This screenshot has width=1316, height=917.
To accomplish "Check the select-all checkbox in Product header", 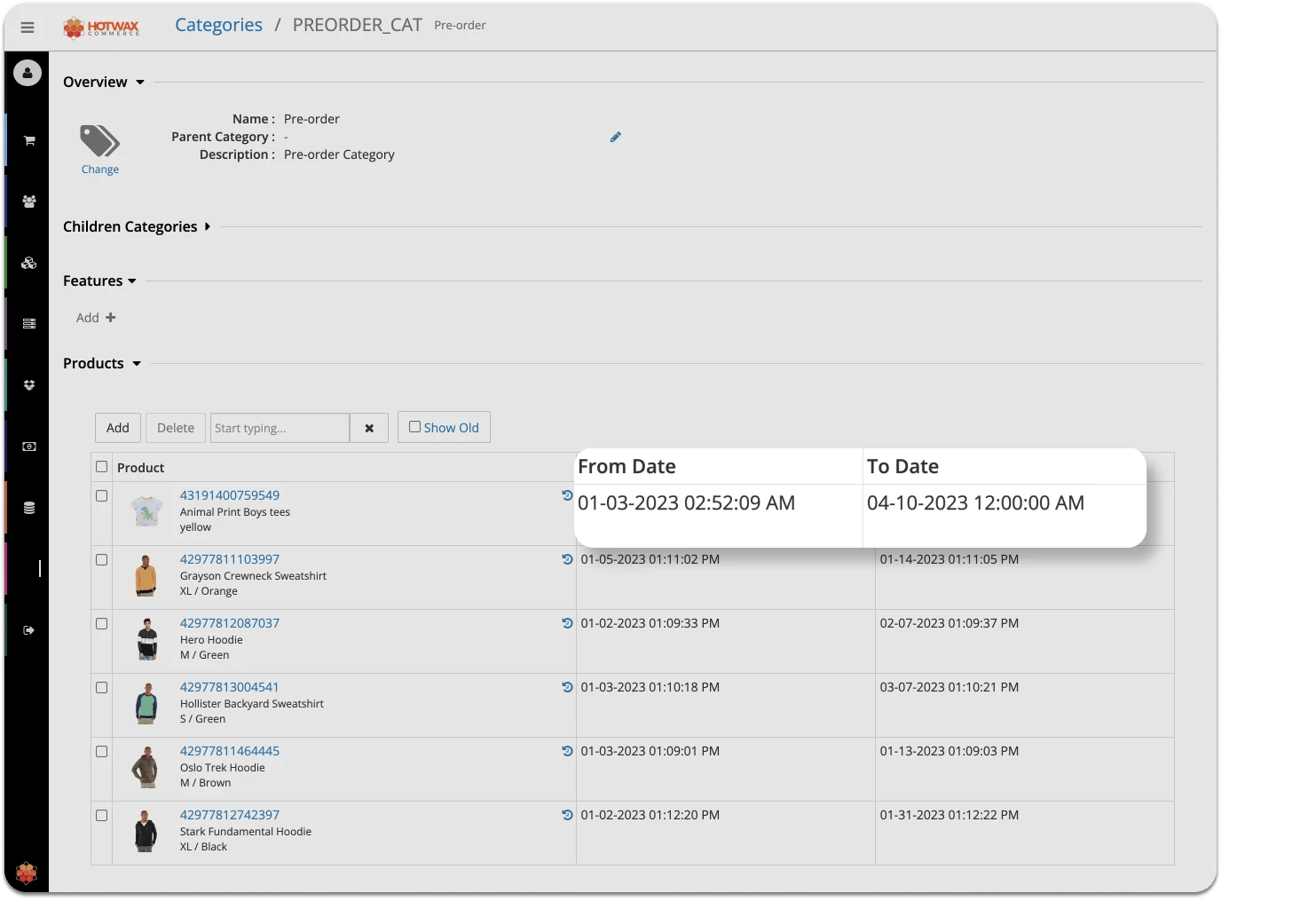I will [x=101, y=467].
